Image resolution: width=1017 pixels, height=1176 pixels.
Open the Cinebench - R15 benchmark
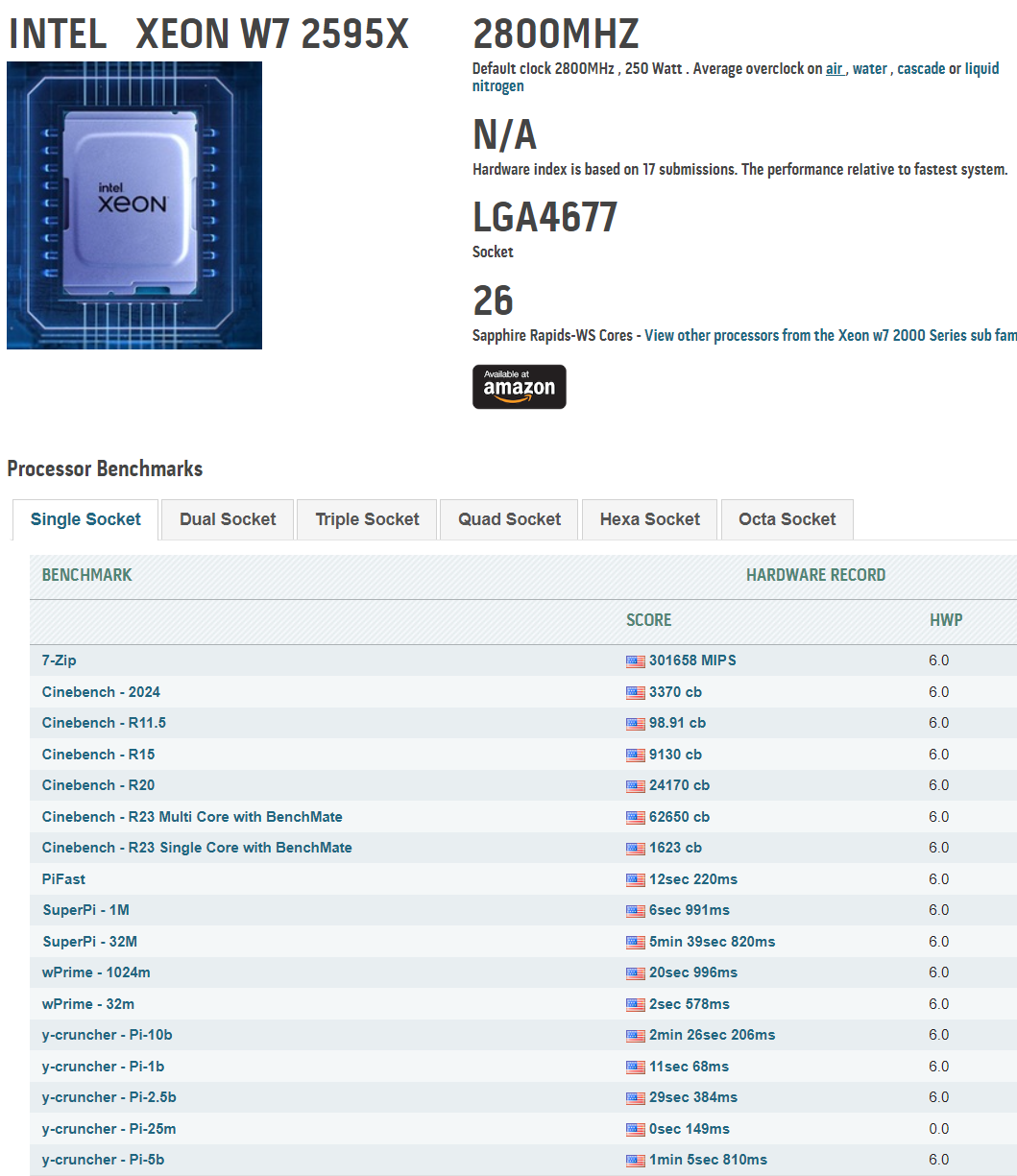(x=98, y=755)
